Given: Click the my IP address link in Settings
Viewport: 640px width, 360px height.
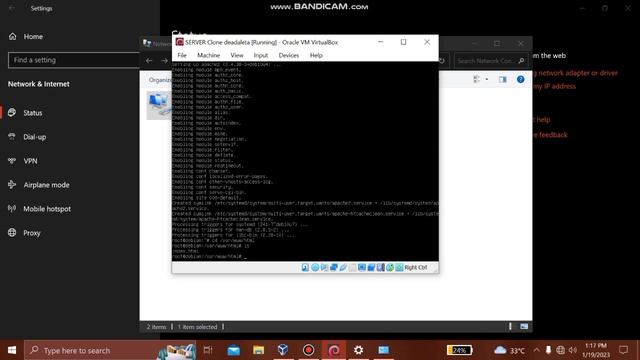Looking at the screenshot, I should (x=555, y=86).
